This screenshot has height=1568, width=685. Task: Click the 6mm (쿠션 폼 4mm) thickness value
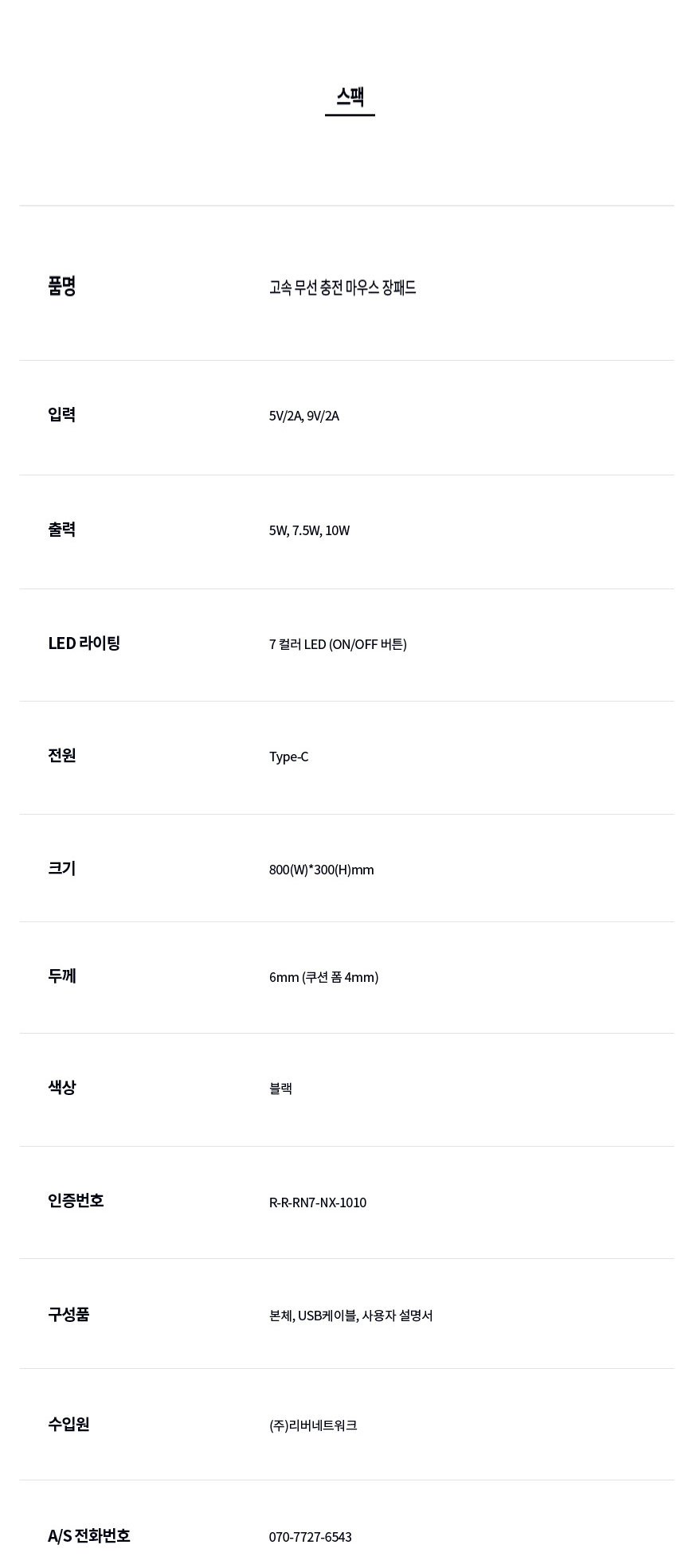(323, 977)
